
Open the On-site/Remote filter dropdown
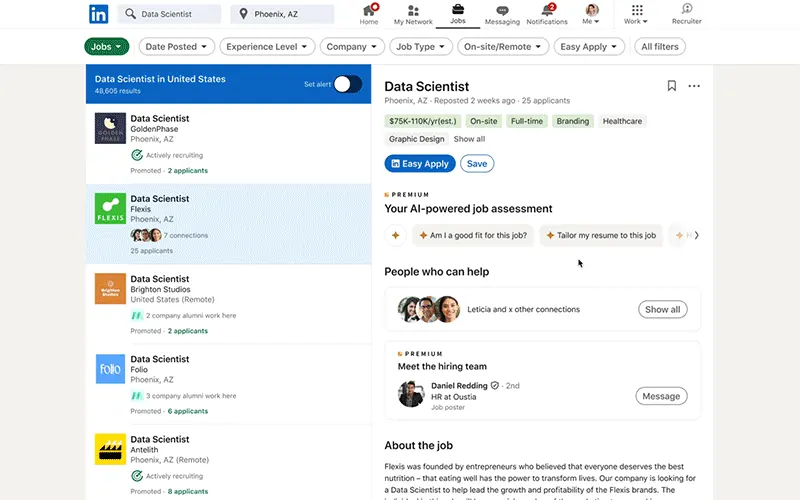point(503,46)
